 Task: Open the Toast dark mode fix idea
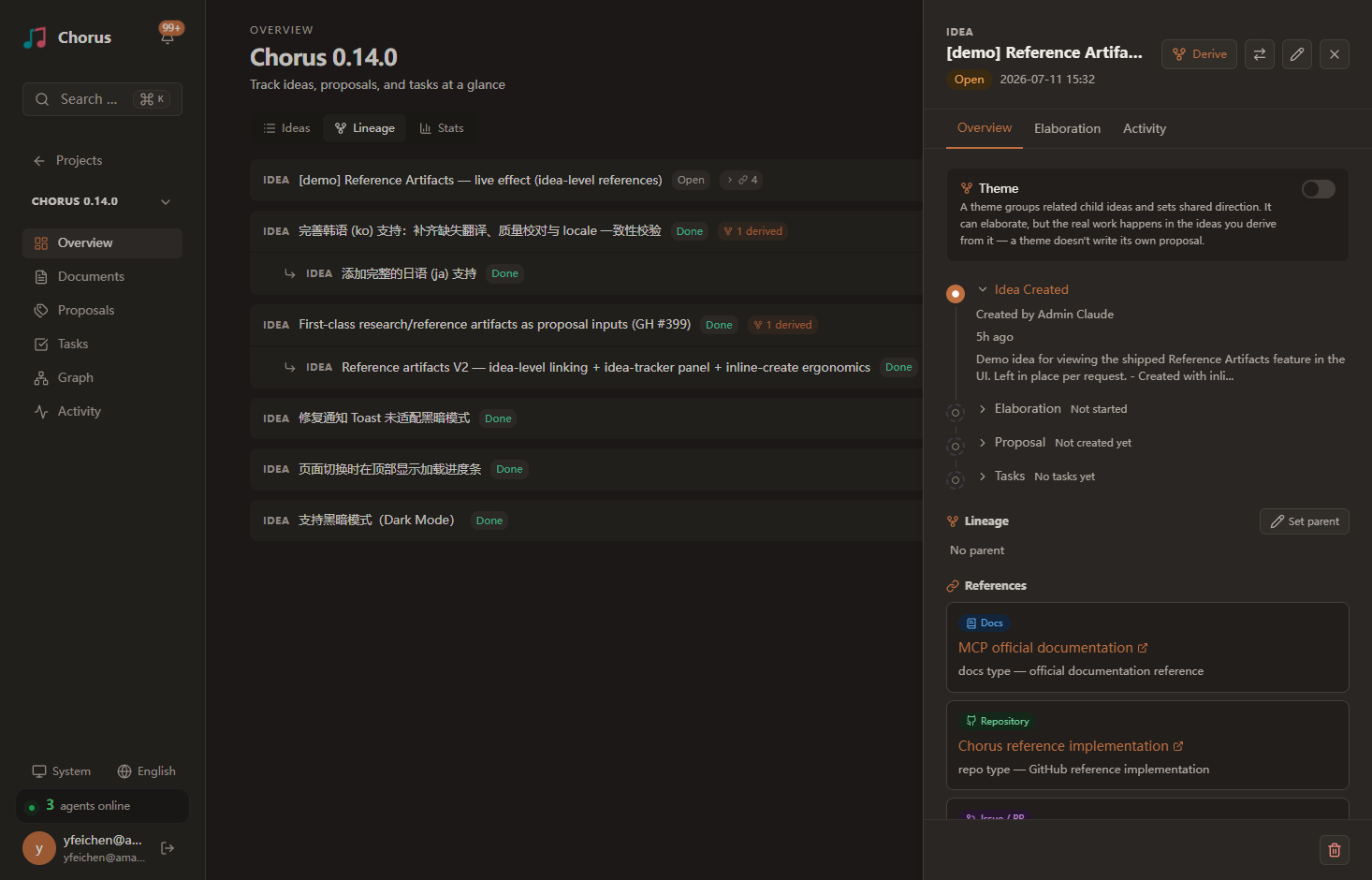click(586, 418)
